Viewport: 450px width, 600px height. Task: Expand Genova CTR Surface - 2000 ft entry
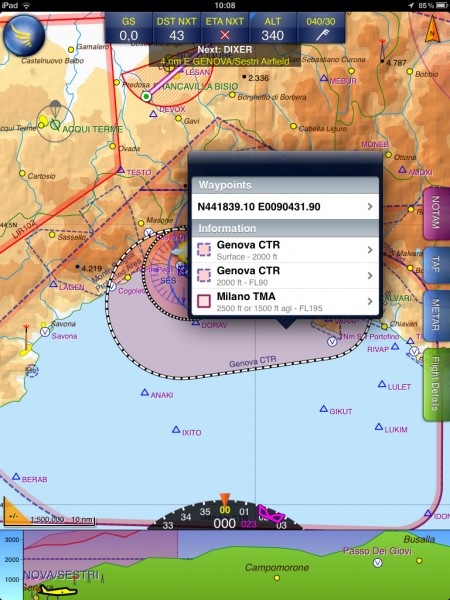click(285, 250)
